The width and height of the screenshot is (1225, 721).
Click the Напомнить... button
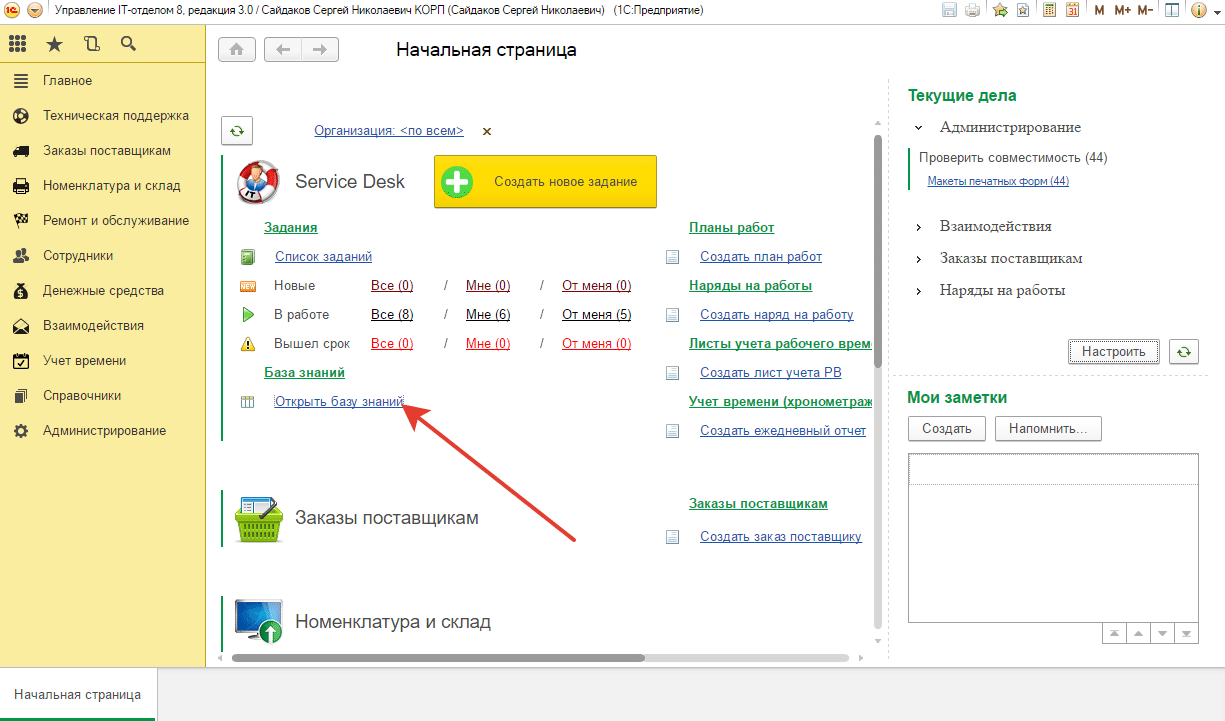pos(1048,429)
